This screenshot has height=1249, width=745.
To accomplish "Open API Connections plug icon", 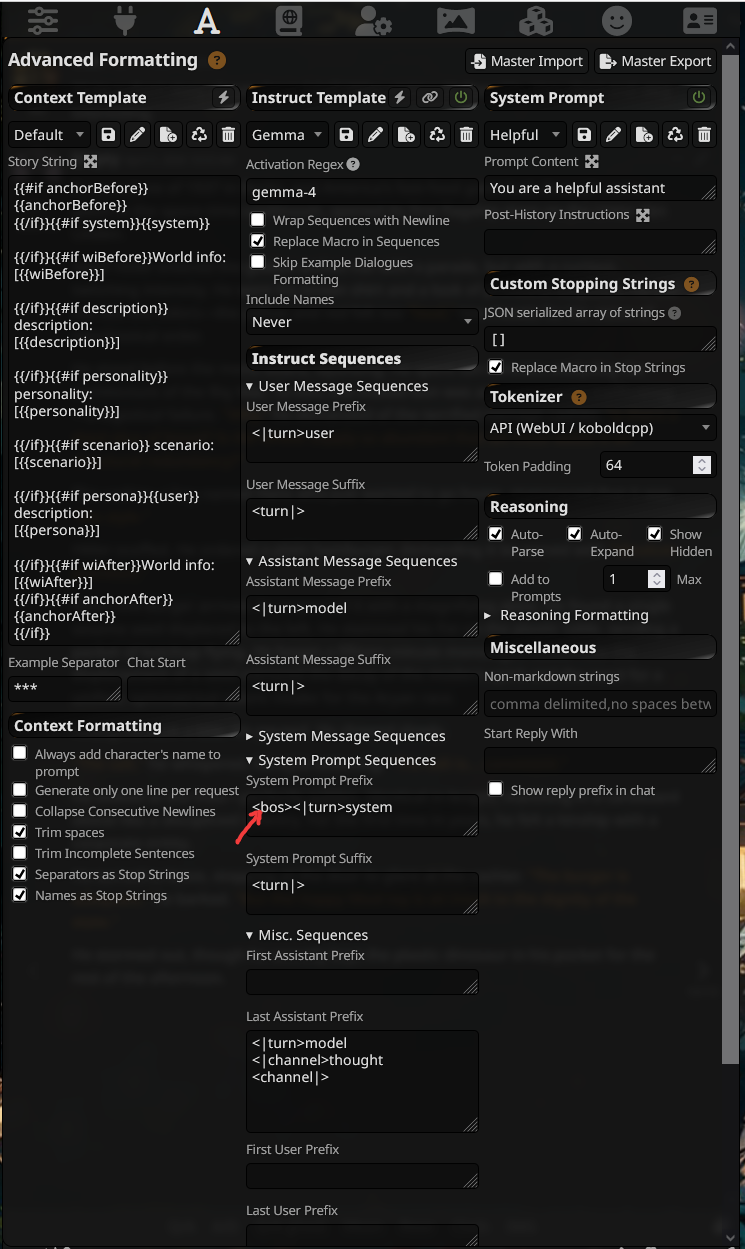I will click(125, 19).
